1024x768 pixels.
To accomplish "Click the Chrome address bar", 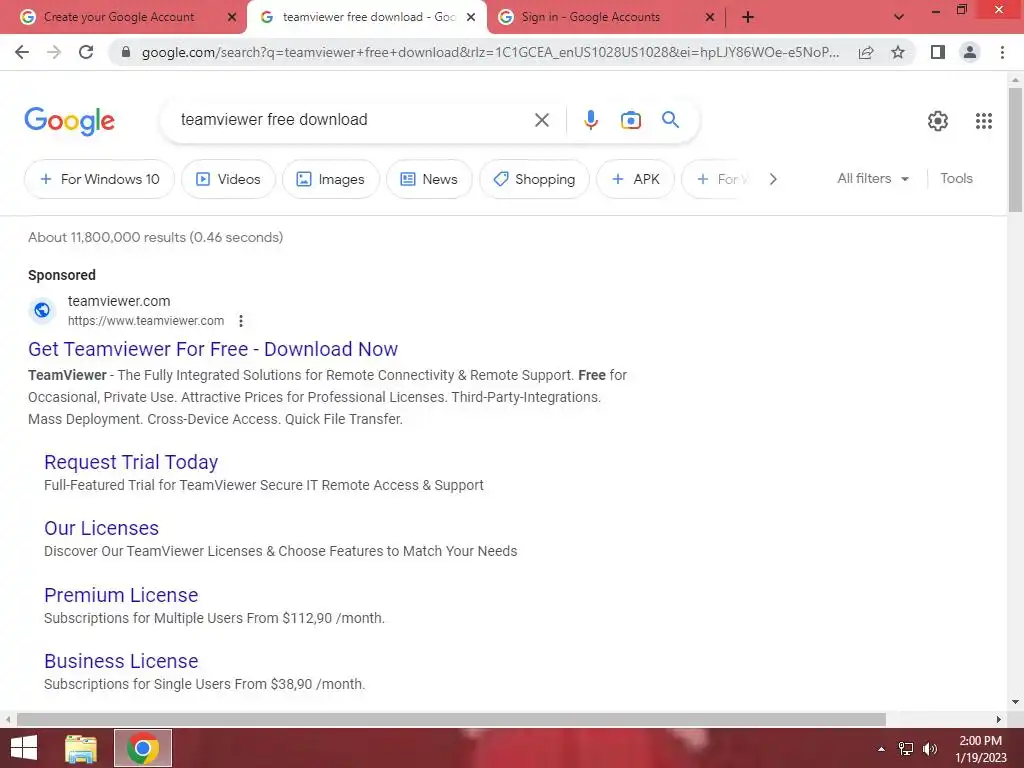I will 490,52.
